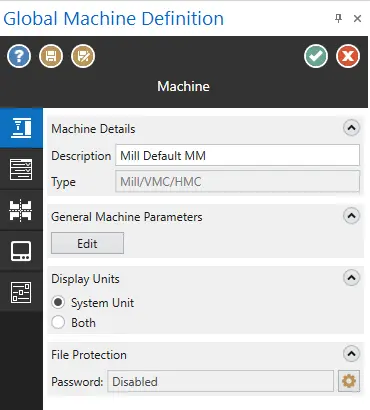The image size is (370, 410).
Task: Pin the Global Machine Definition panel
Action: point(338,18)
